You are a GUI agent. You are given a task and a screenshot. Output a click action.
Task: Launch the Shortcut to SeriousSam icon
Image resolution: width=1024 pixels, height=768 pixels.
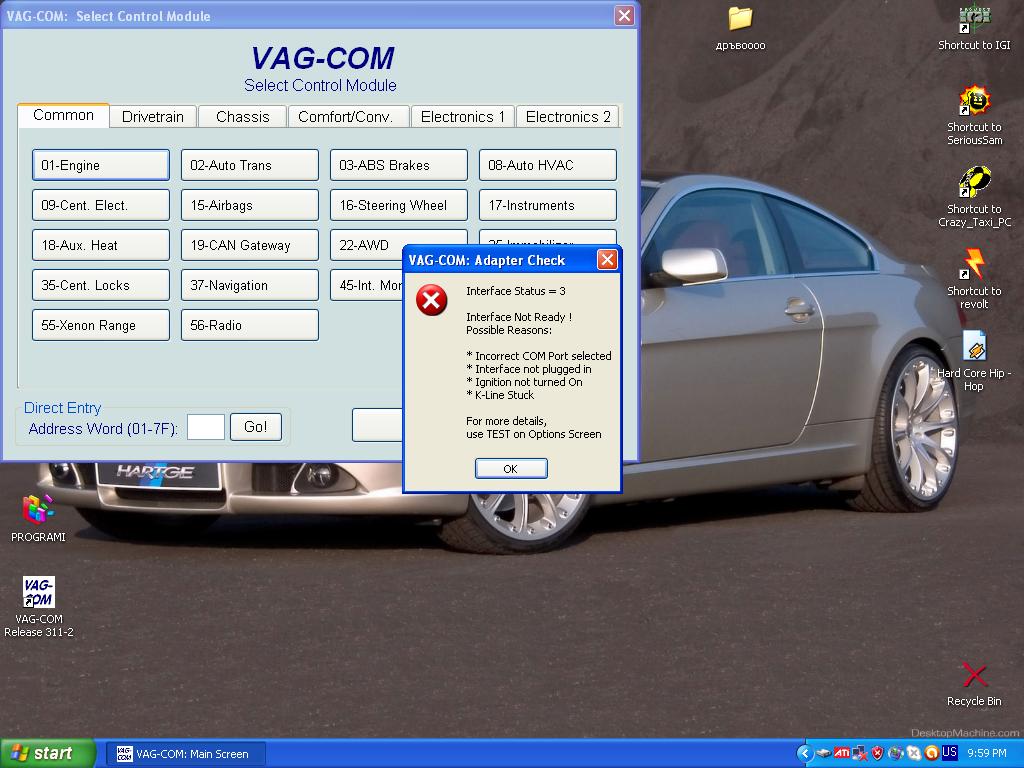point(973,102)
